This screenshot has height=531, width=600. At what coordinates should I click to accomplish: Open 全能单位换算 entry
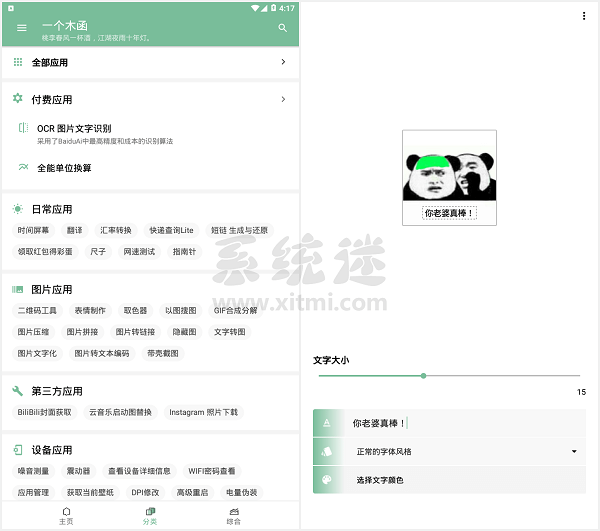pos(151,168)
